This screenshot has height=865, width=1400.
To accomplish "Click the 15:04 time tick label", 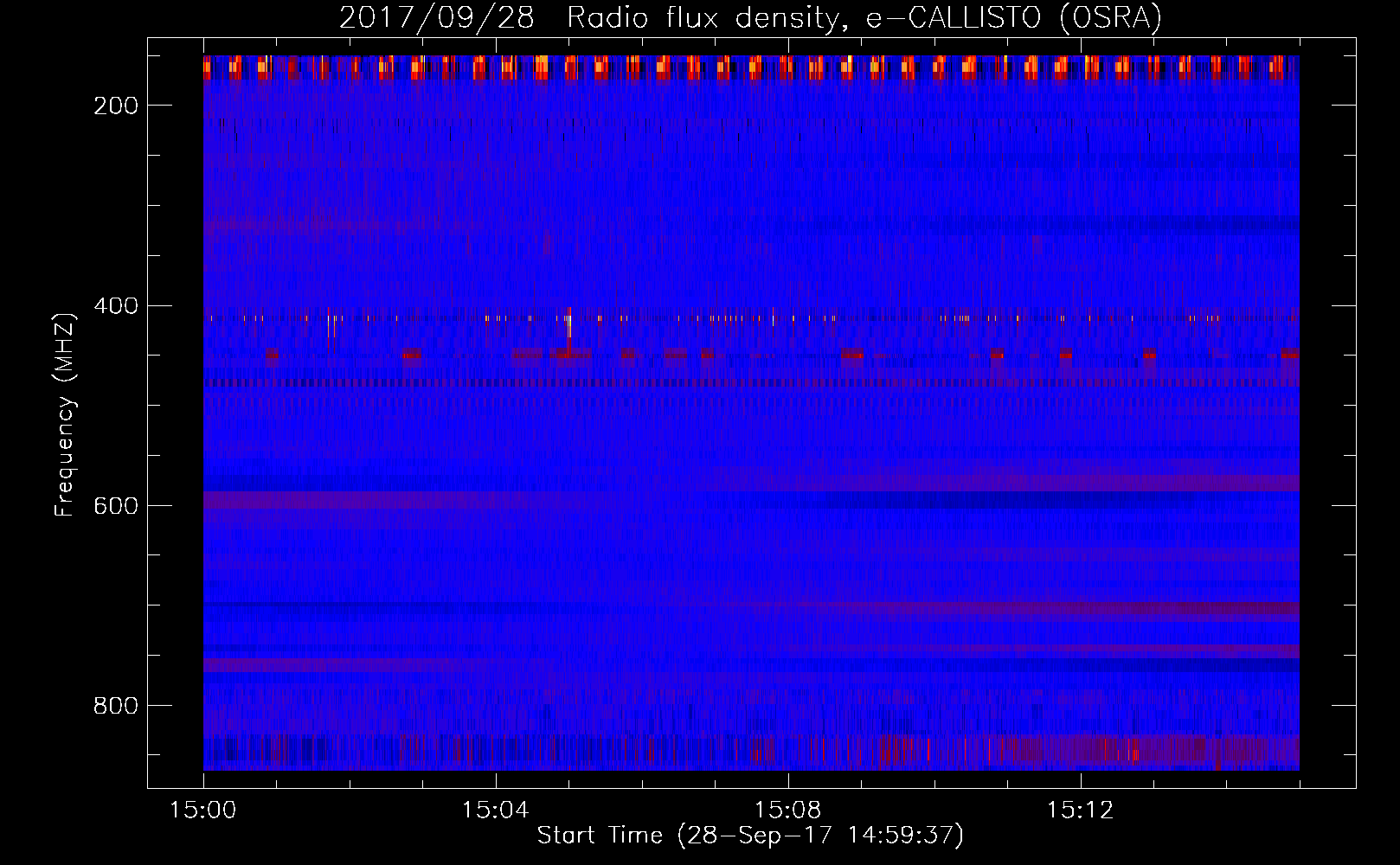I will [495, 811].
